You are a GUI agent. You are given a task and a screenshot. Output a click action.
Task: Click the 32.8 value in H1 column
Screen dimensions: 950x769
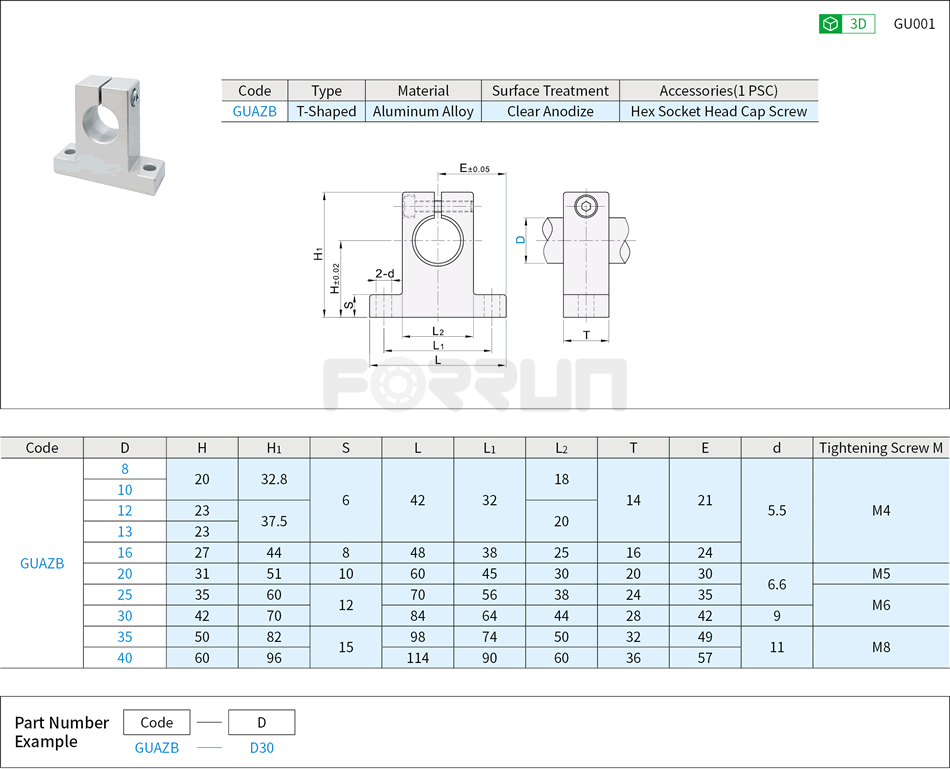[x=274, y=479]
